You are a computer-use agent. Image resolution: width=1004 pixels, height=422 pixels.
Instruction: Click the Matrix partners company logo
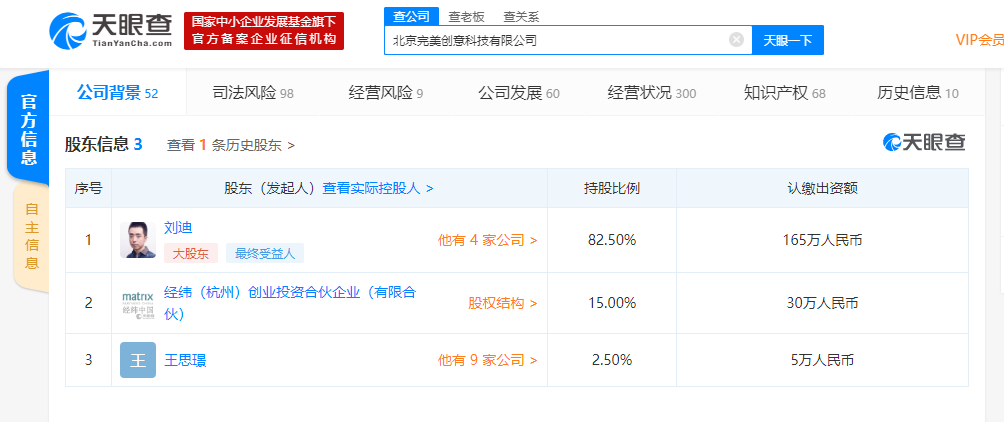click(x=138, y=302)
